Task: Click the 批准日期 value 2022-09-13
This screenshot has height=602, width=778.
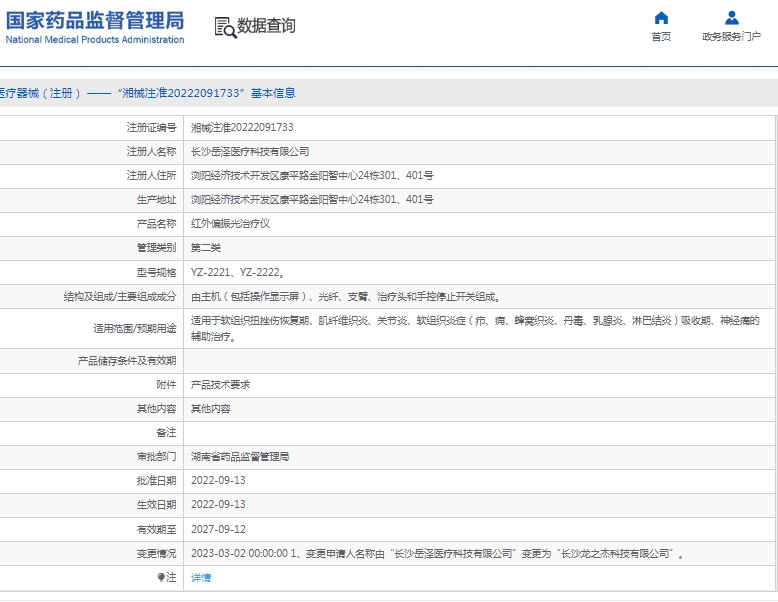Action: click(x=218, y=480)
